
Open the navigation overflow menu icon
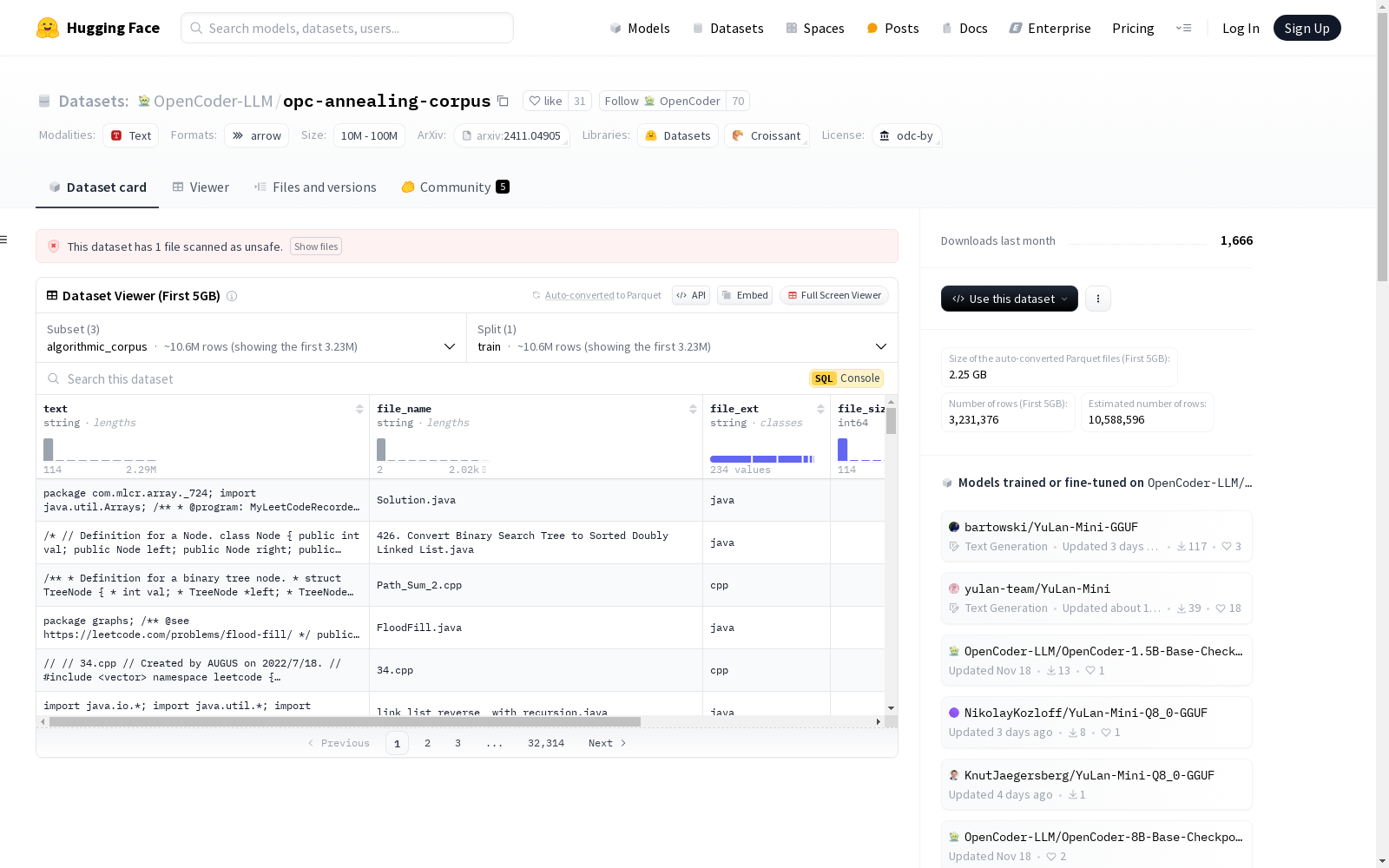[x=1183, y=28]
